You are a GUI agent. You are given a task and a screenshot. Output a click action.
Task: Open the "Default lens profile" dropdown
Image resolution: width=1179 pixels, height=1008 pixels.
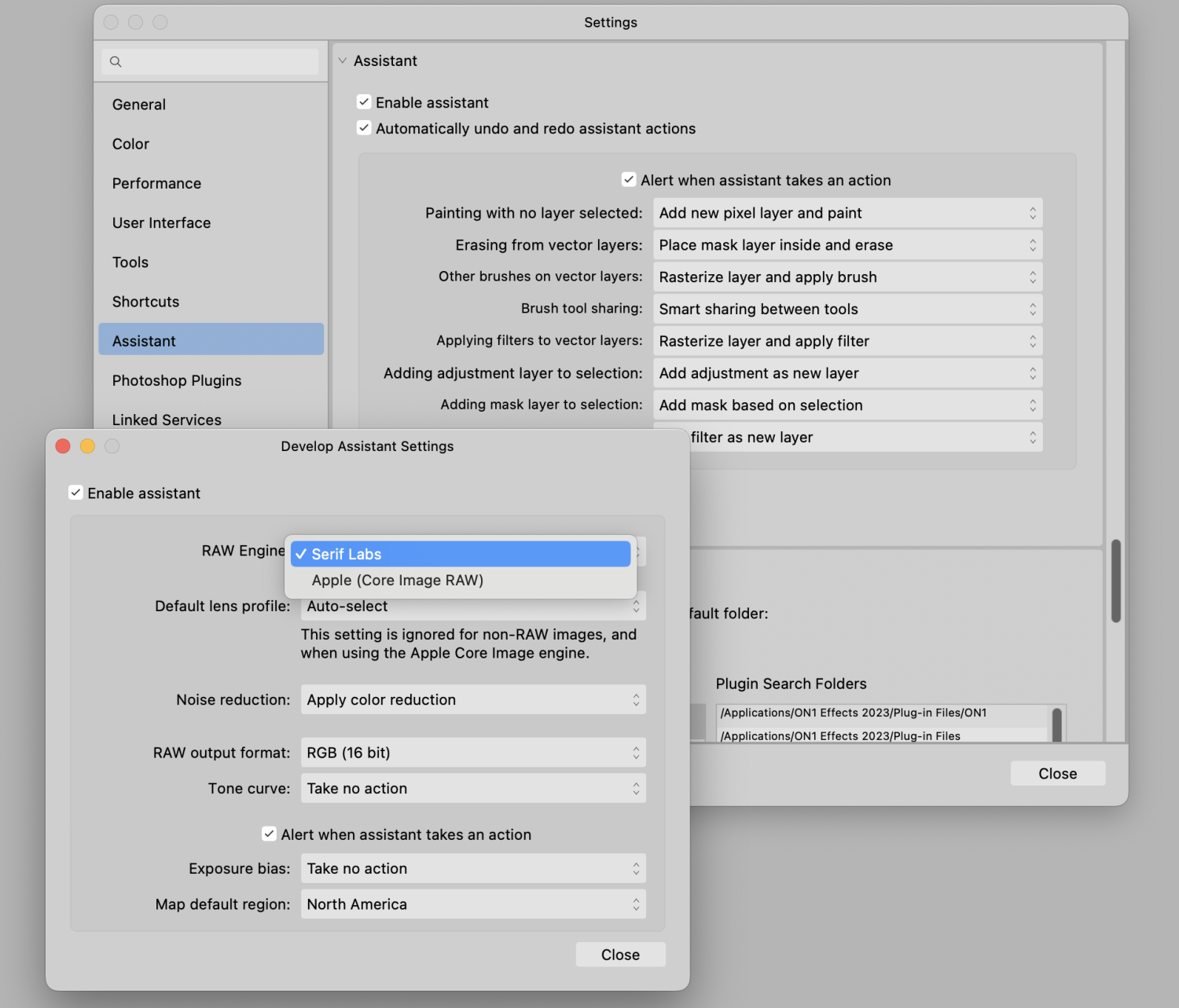(472, 606)
